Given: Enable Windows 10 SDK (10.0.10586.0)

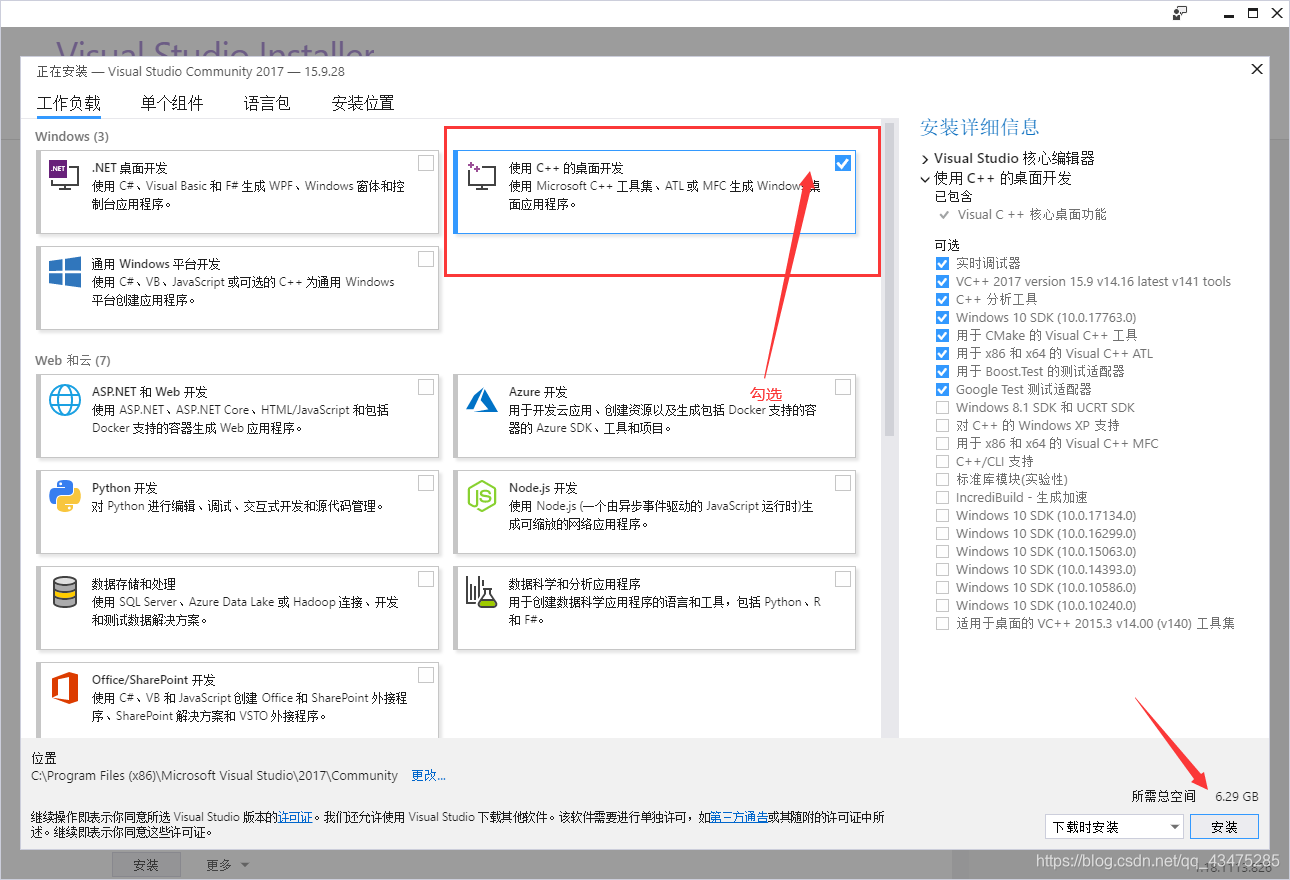Looking at the screenshot, I should 942,587.
